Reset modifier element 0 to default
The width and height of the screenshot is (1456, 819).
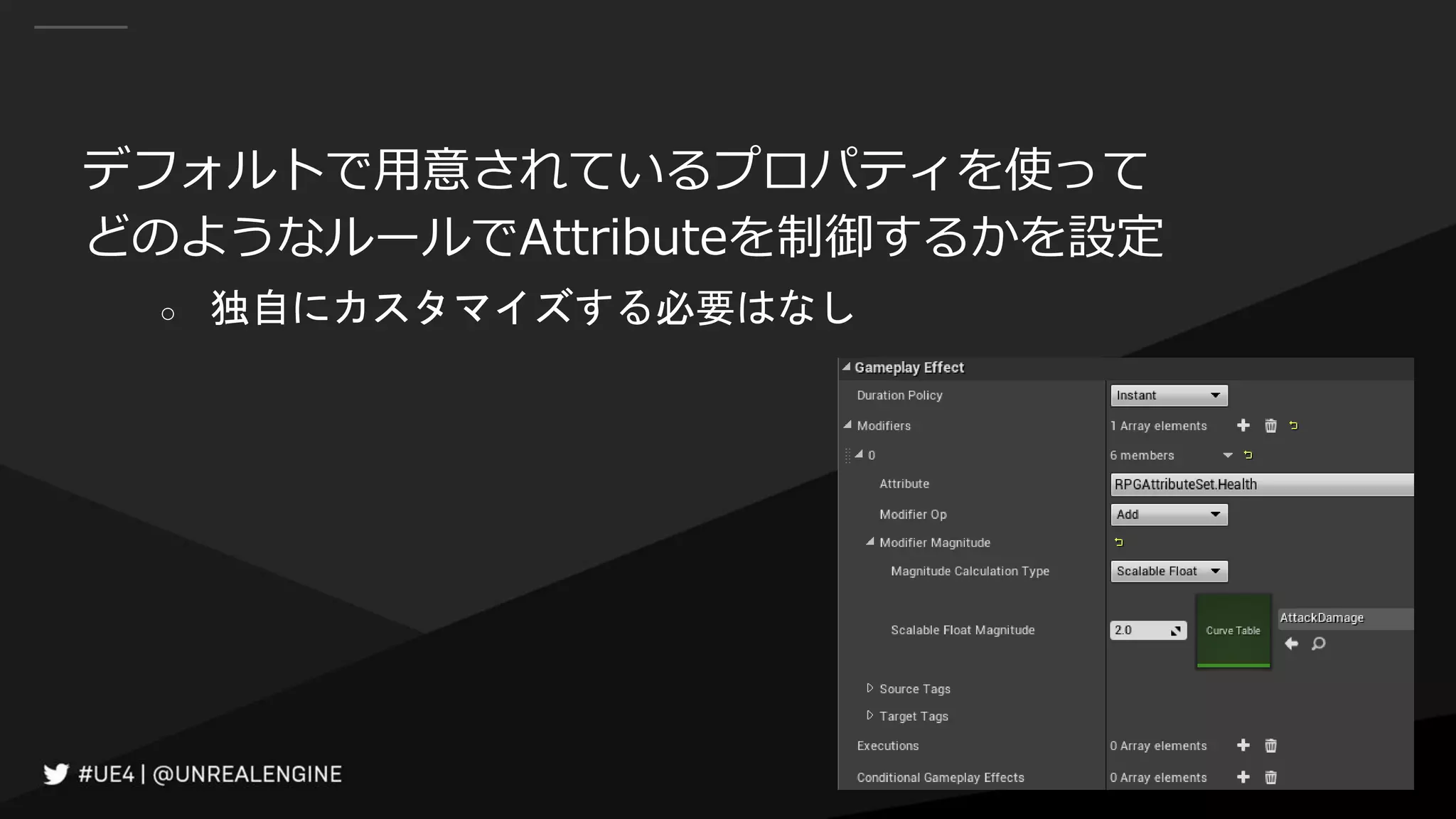pos(1248,455)
